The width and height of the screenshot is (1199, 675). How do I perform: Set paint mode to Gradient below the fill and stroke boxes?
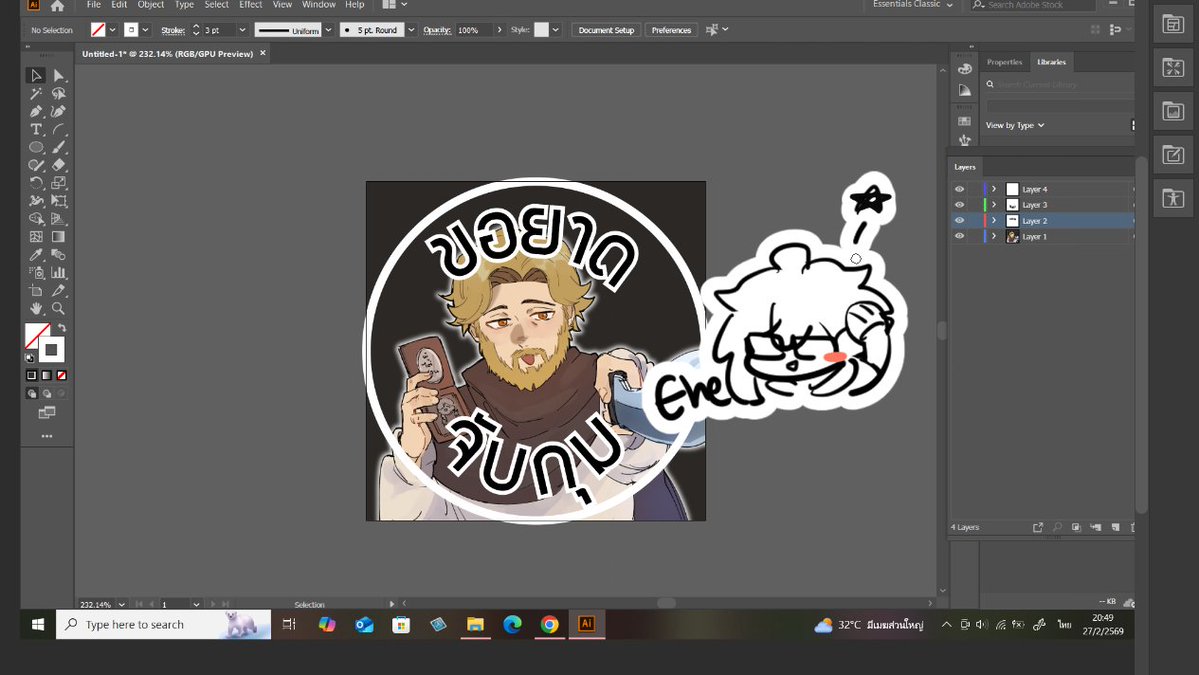pyautogui.click(x=47, y=375)
